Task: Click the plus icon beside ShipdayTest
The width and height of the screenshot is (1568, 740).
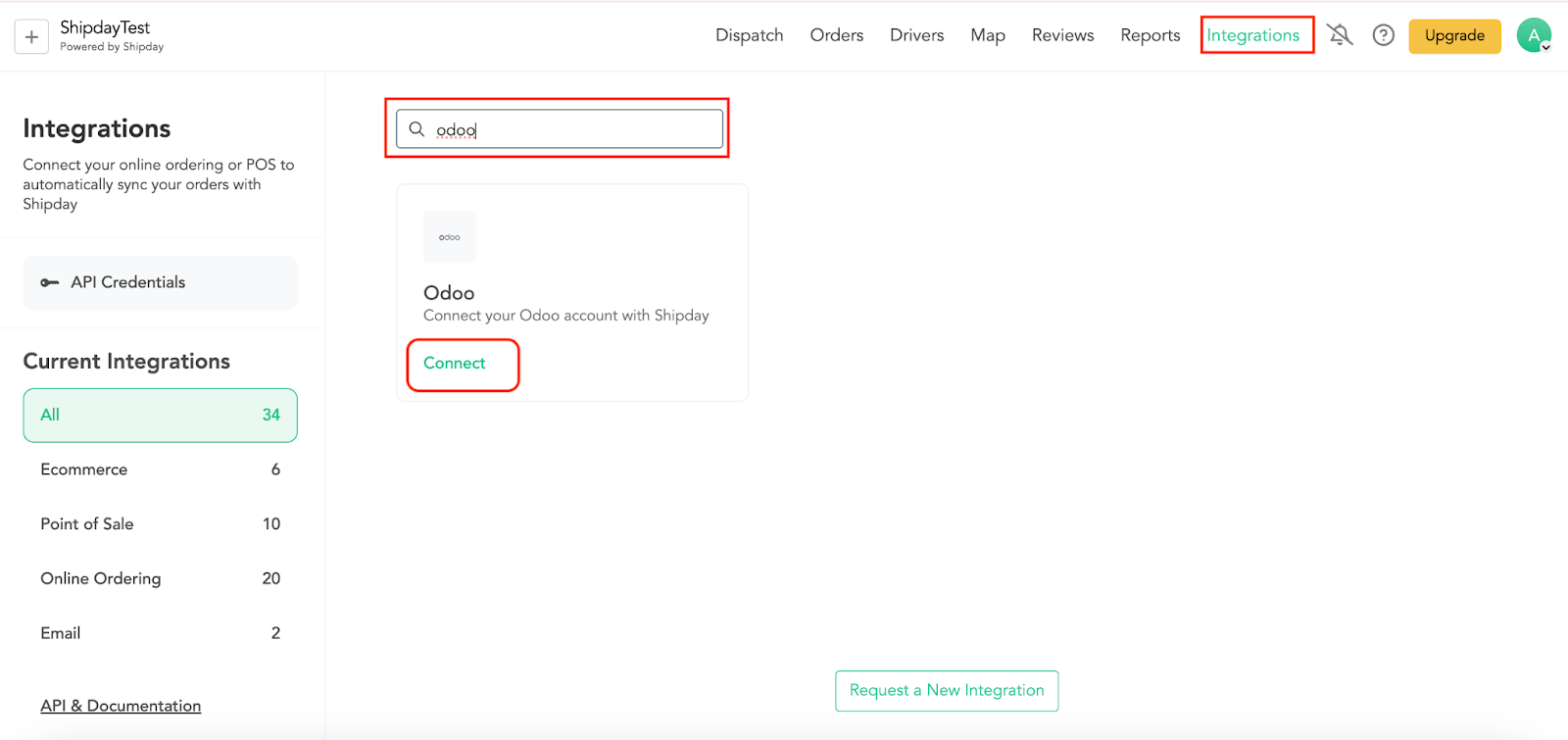Action: pos(31,37)
